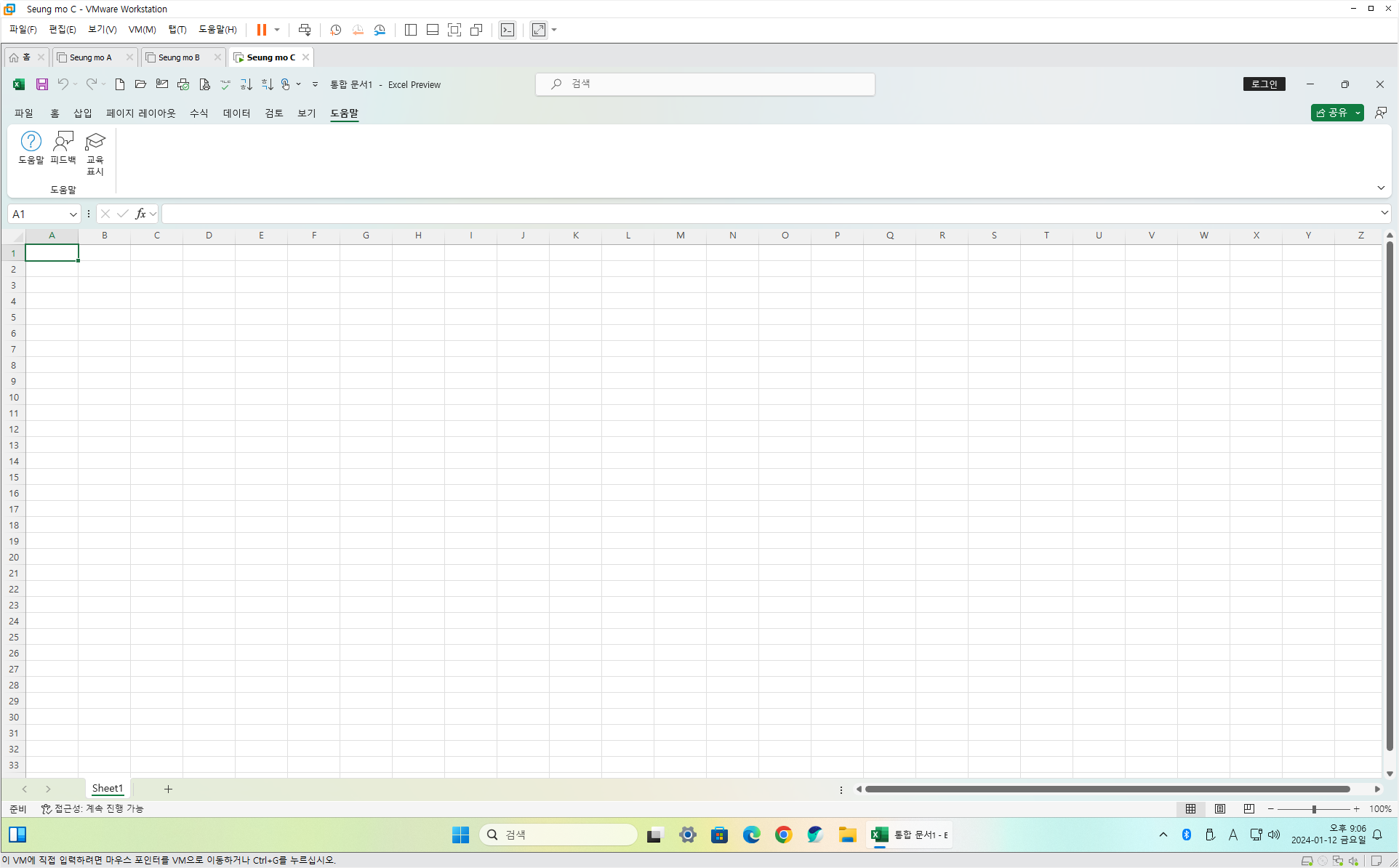Click the Quick Print icon
The width and height of the screenshot is (1399, 868).
click(x=183, y=84)
